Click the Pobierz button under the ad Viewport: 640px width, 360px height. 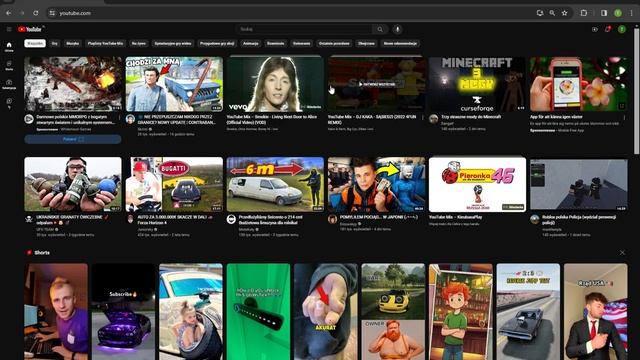(x=73, y=139)
